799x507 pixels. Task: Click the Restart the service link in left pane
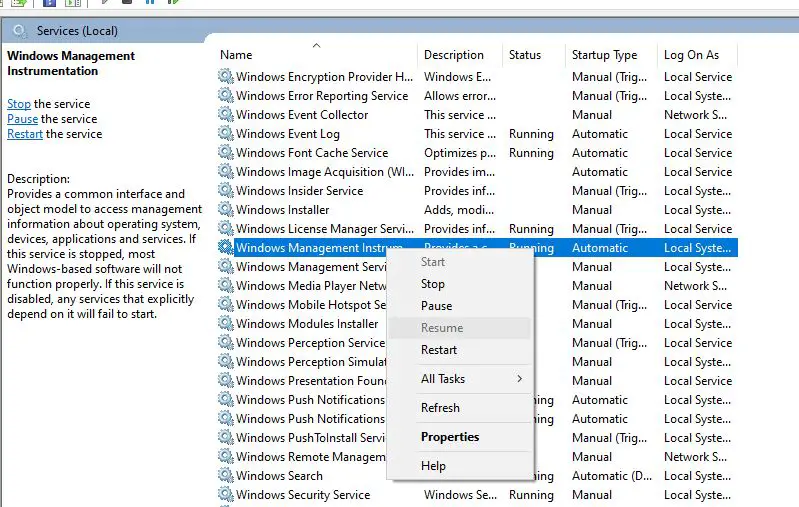tap(25, 134)
